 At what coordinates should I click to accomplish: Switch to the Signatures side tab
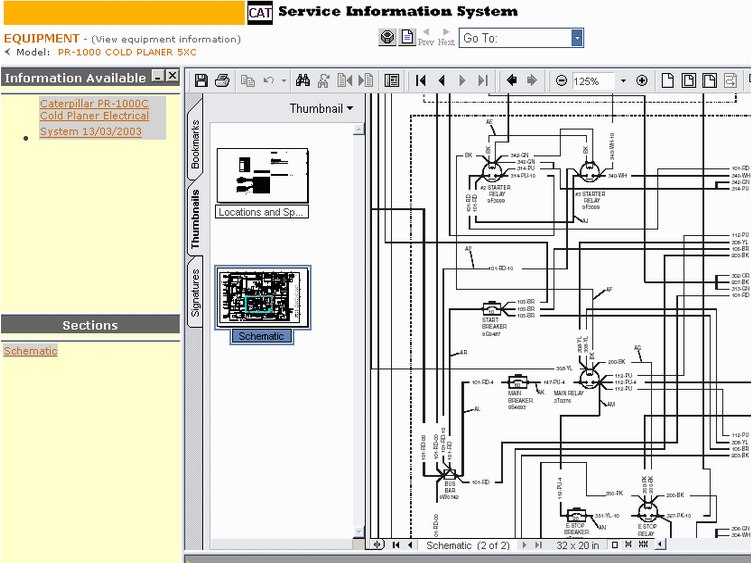195,292
